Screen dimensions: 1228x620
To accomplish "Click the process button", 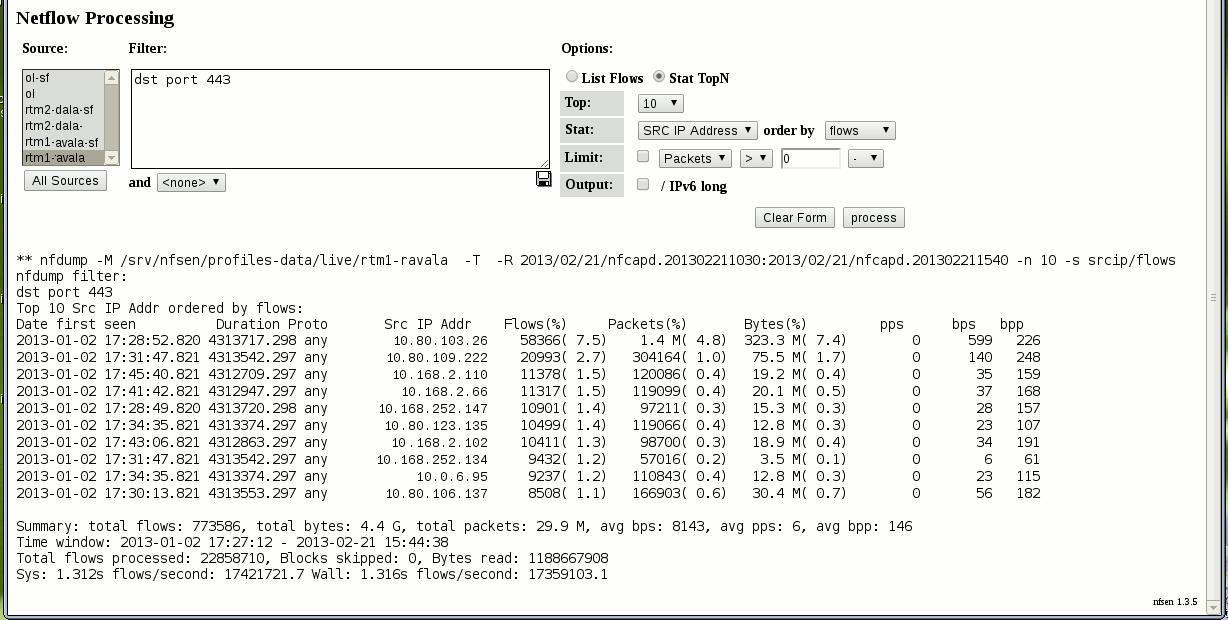I will coord(874,217).
